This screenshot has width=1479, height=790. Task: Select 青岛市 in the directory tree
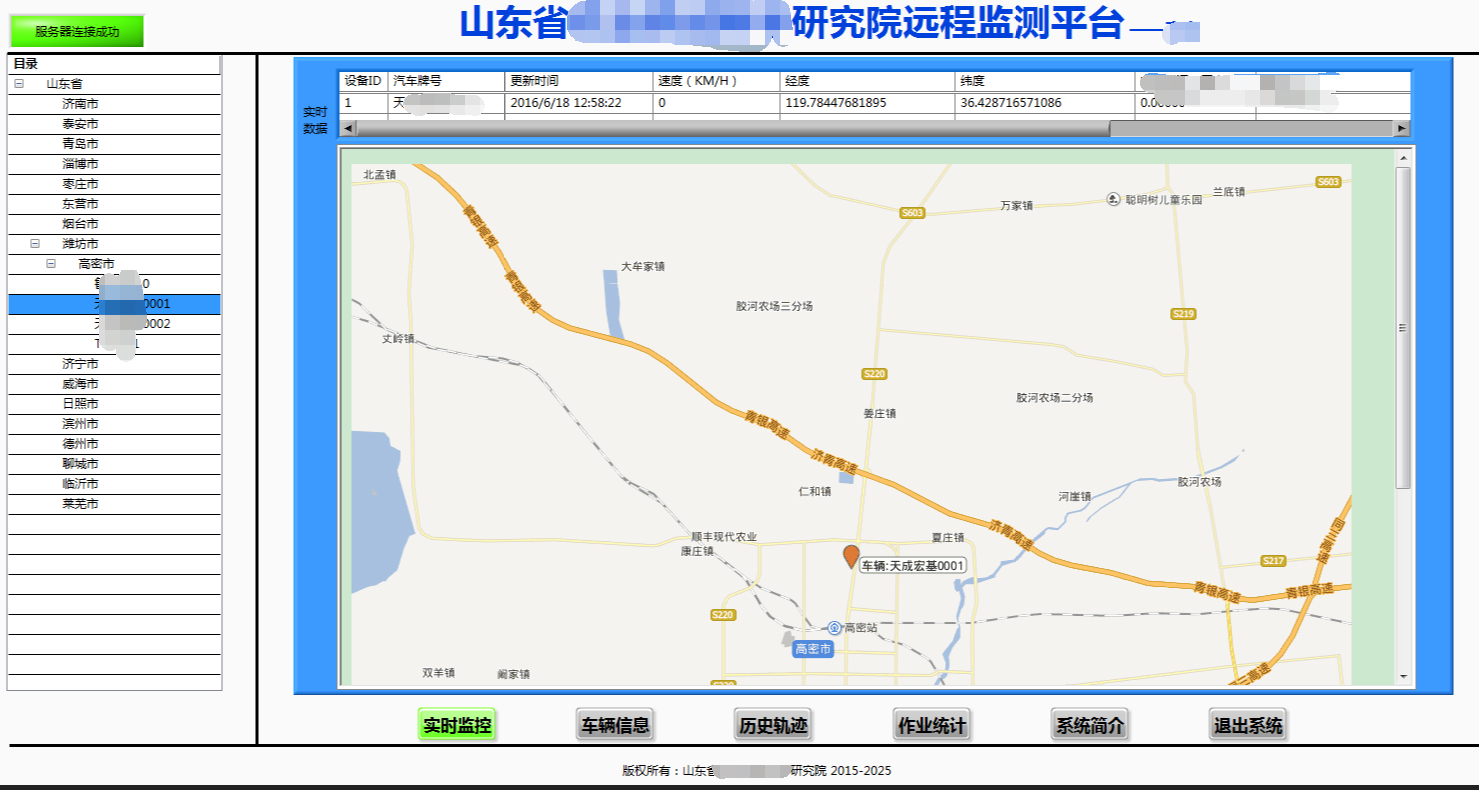[114, 144]
